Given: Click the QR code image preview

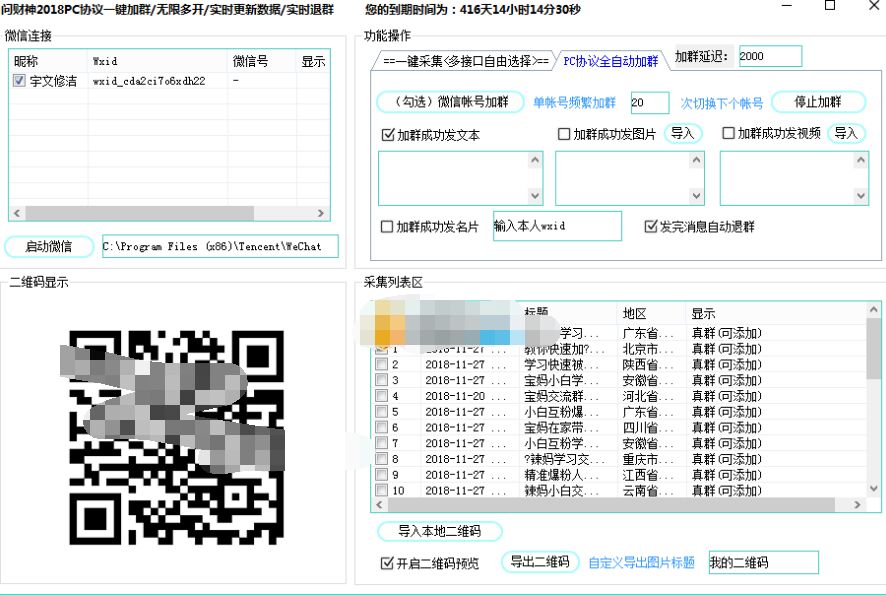Looking at the screenshot, I should (x=176, y=438).
